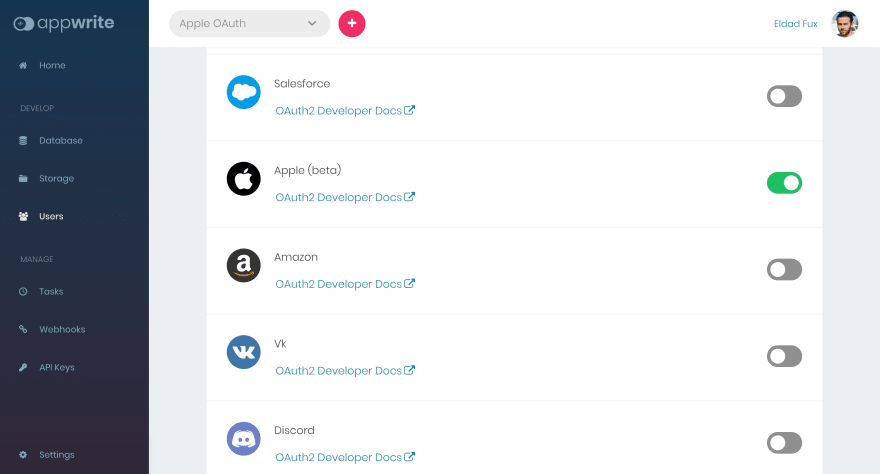Click the Database stack icon

[x=23, y=141]
